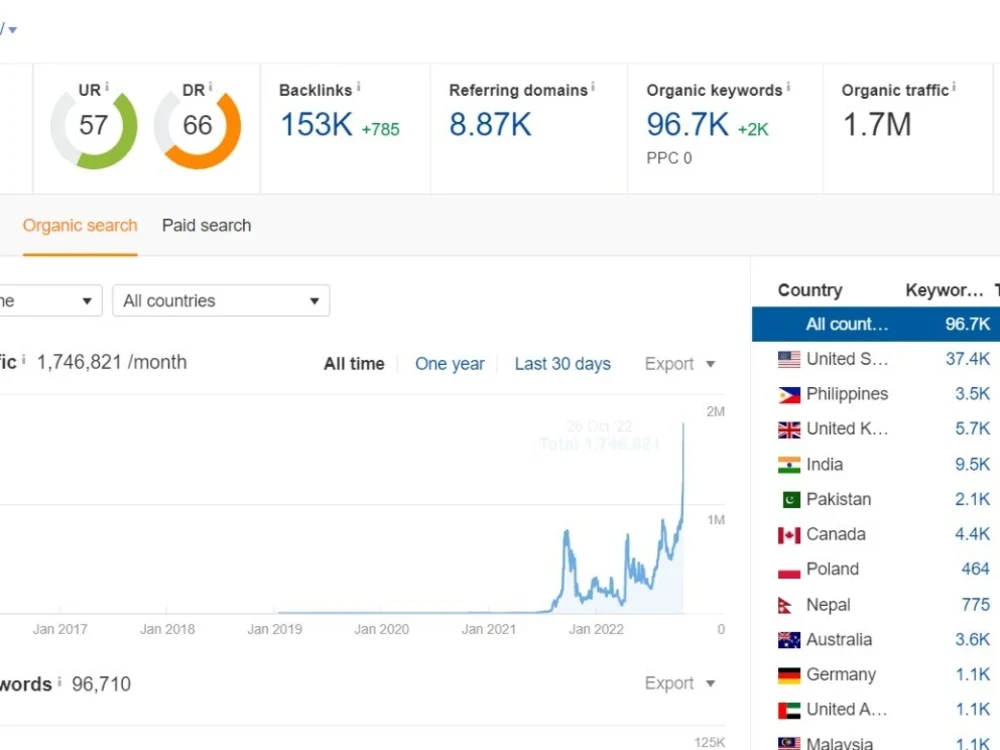The image size is (1000, 750).
Task: Click the traffic chart peak in late 2022
Action: coord(683,425)
